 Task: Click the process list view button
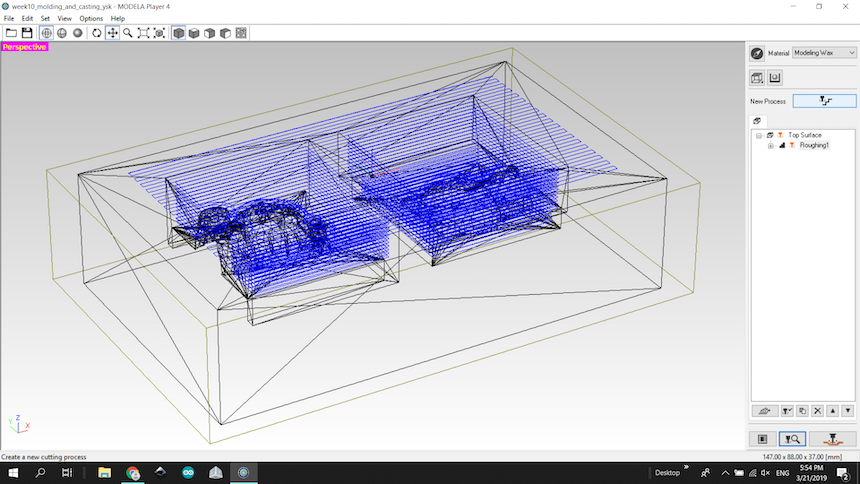(762, 439)
